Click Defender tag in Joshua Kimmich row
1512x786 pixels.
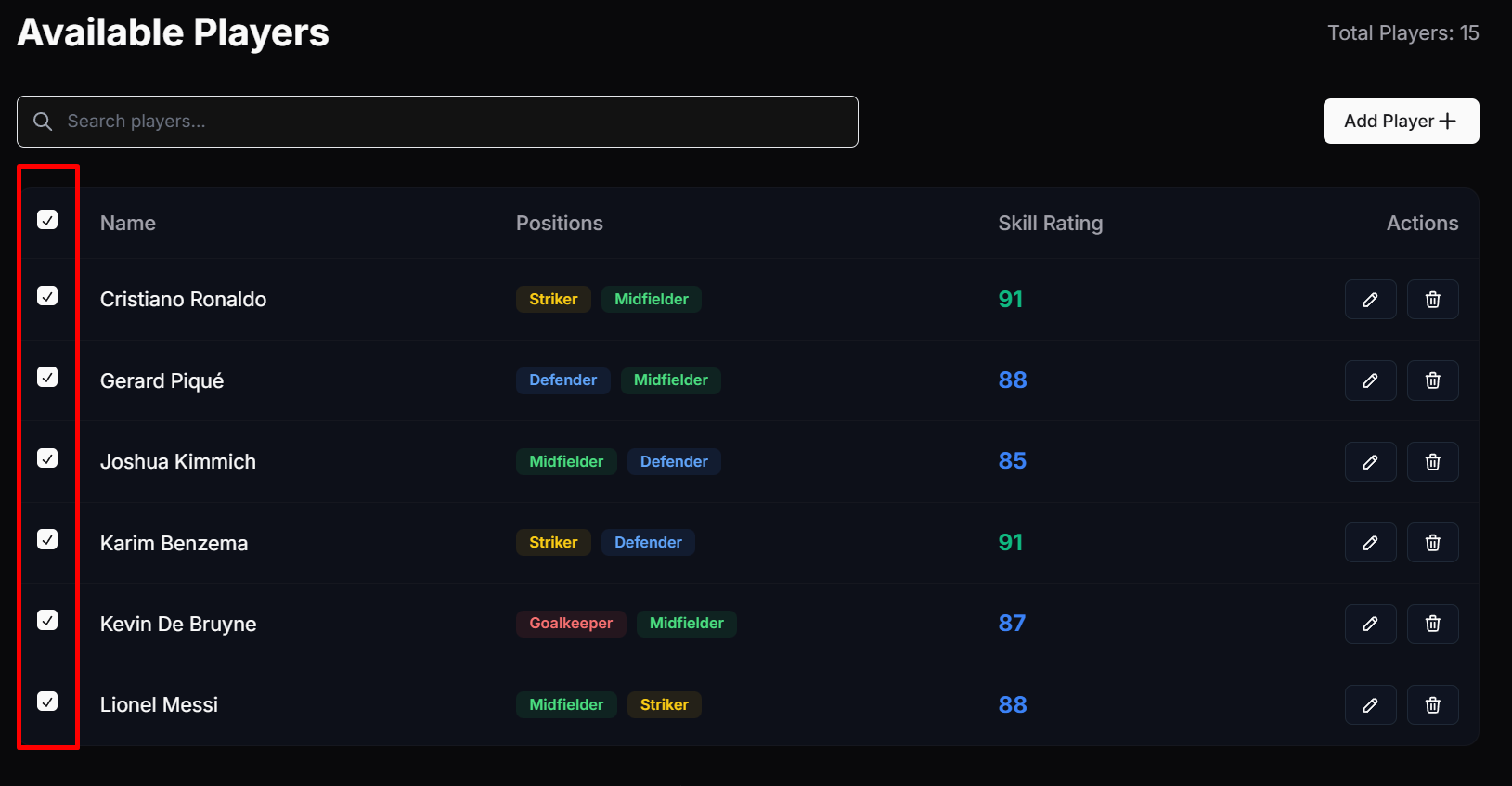pos(674,461)
